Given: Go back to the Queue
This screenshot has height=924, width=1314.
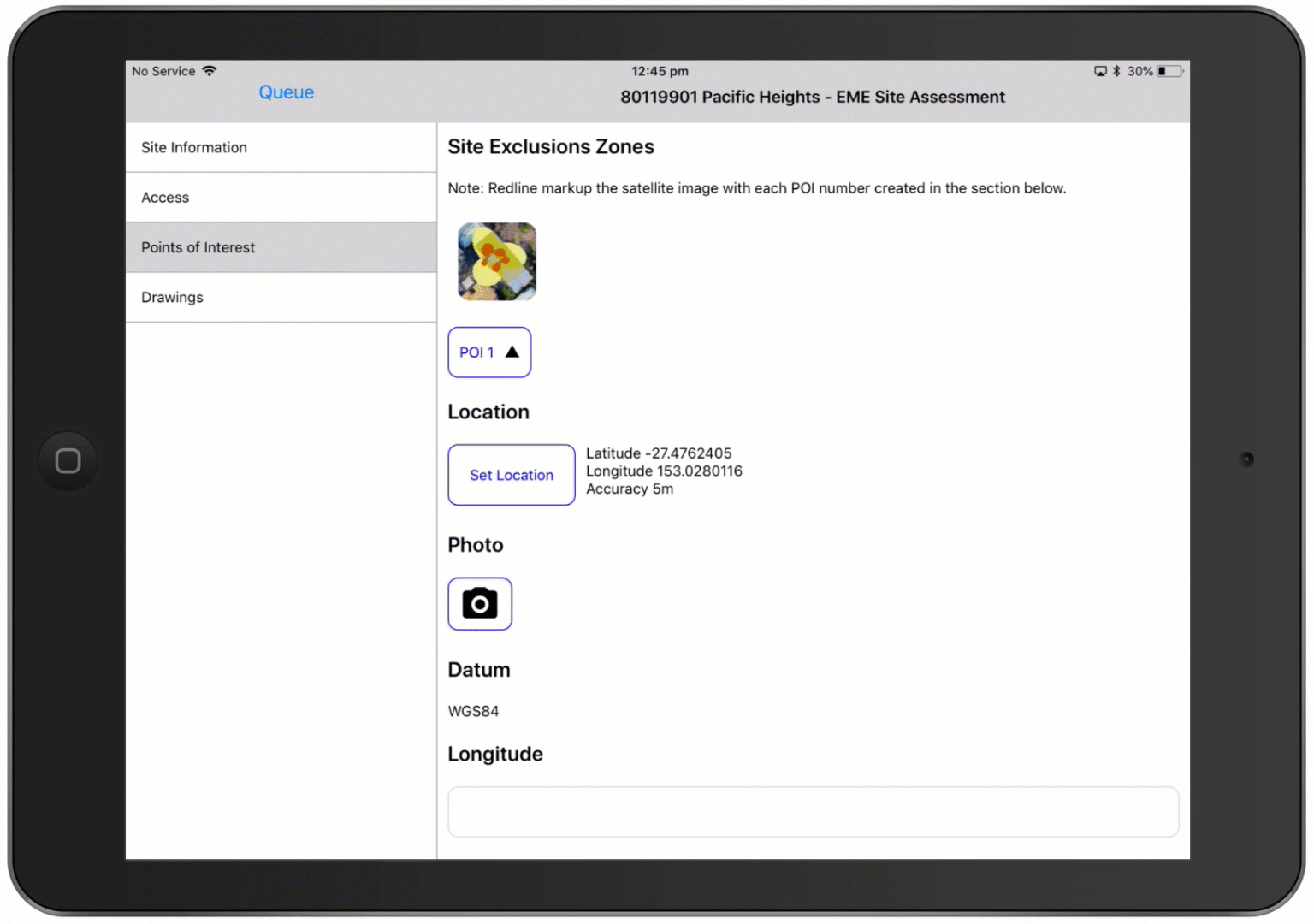Looking at the screenshot, I should 287,92.
